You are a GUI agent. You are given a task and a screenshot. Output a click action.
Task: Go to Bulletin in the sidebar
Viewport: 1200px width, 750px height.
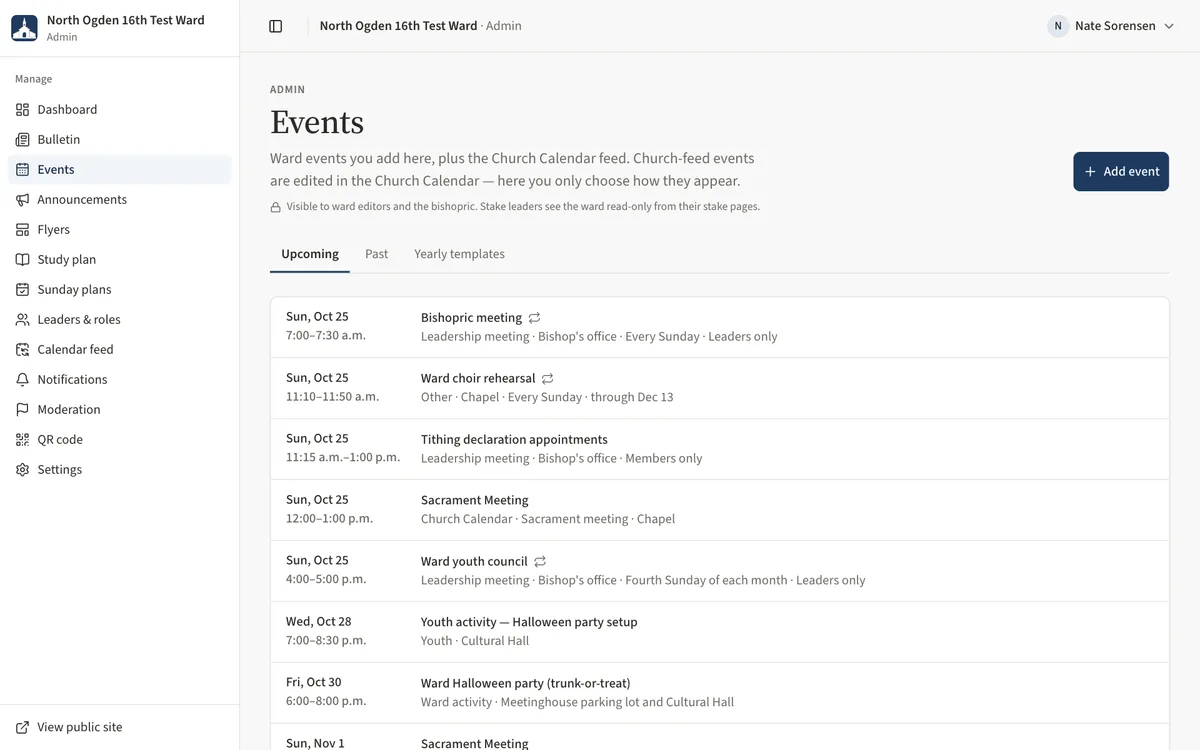[x=120, y=140]
